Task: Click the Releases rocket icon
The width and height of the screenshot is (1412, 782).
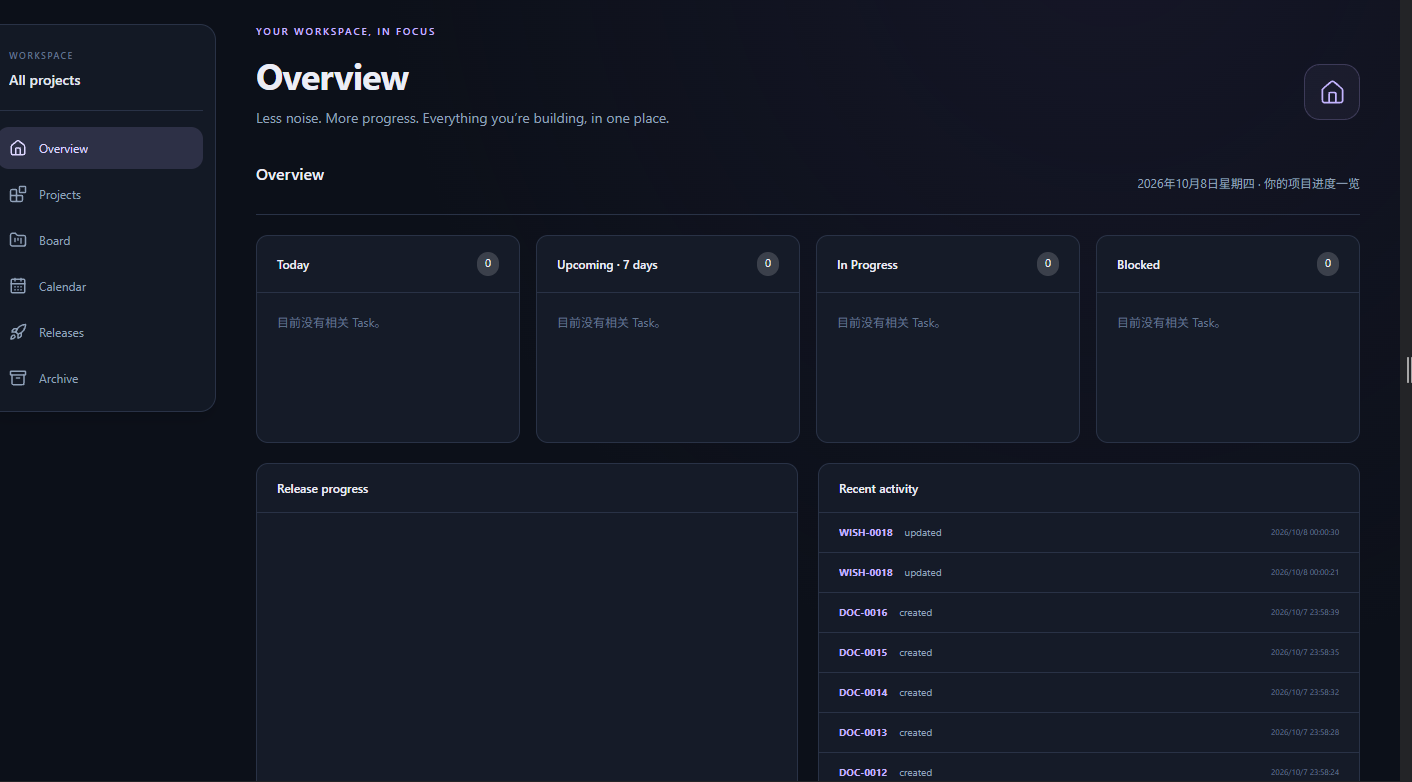Action: click(18, 332)
